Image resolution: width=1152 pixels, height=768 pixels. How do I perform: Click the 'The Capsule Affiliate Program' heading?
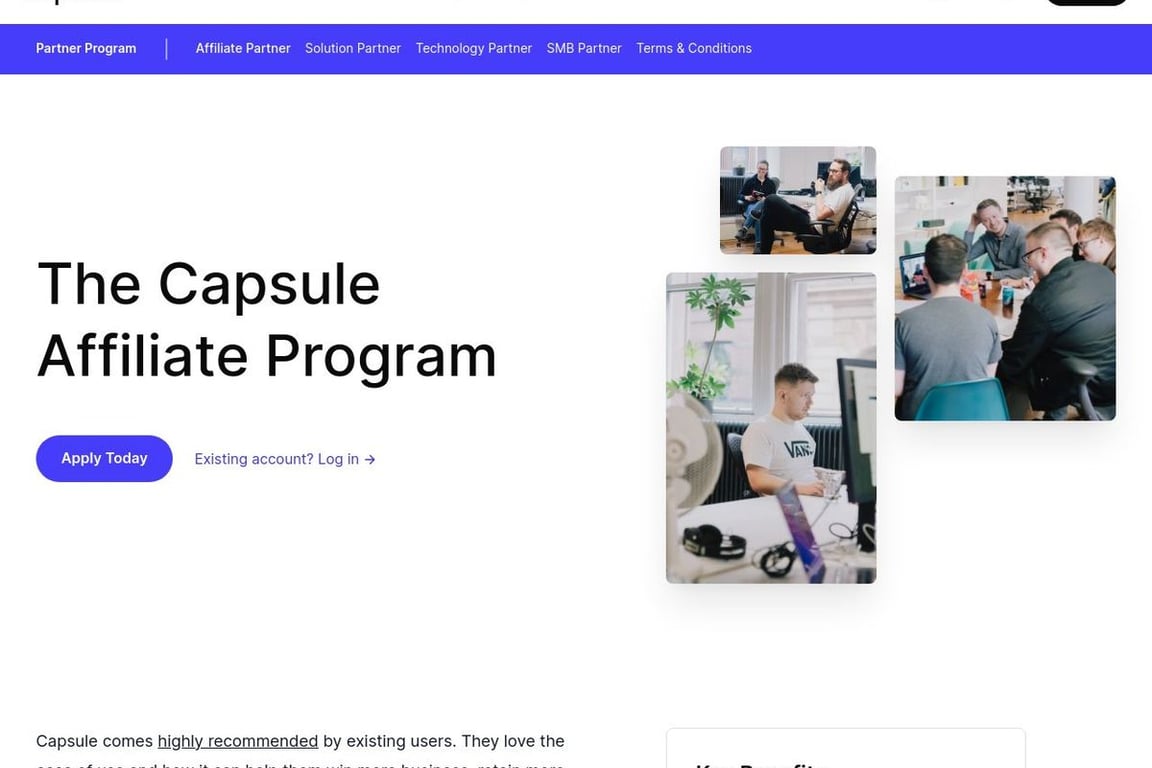pos(267,320)
